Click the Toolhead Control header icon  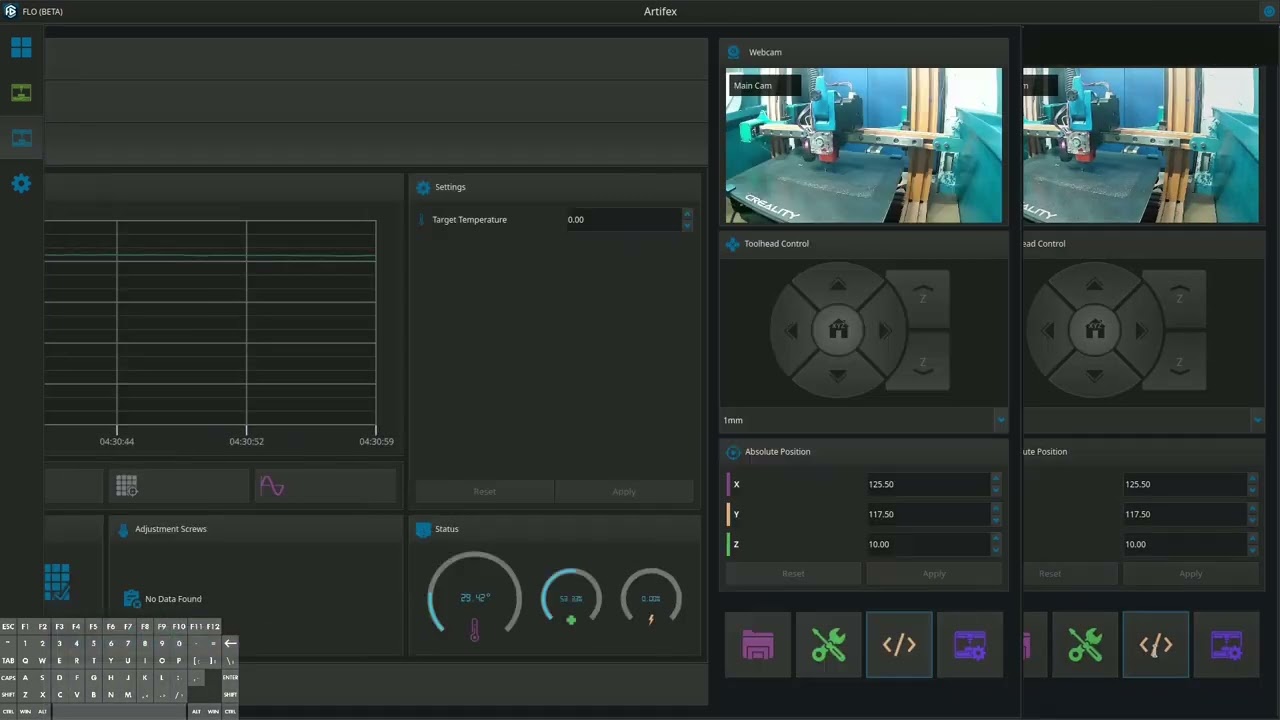click(x=733, y=244)
